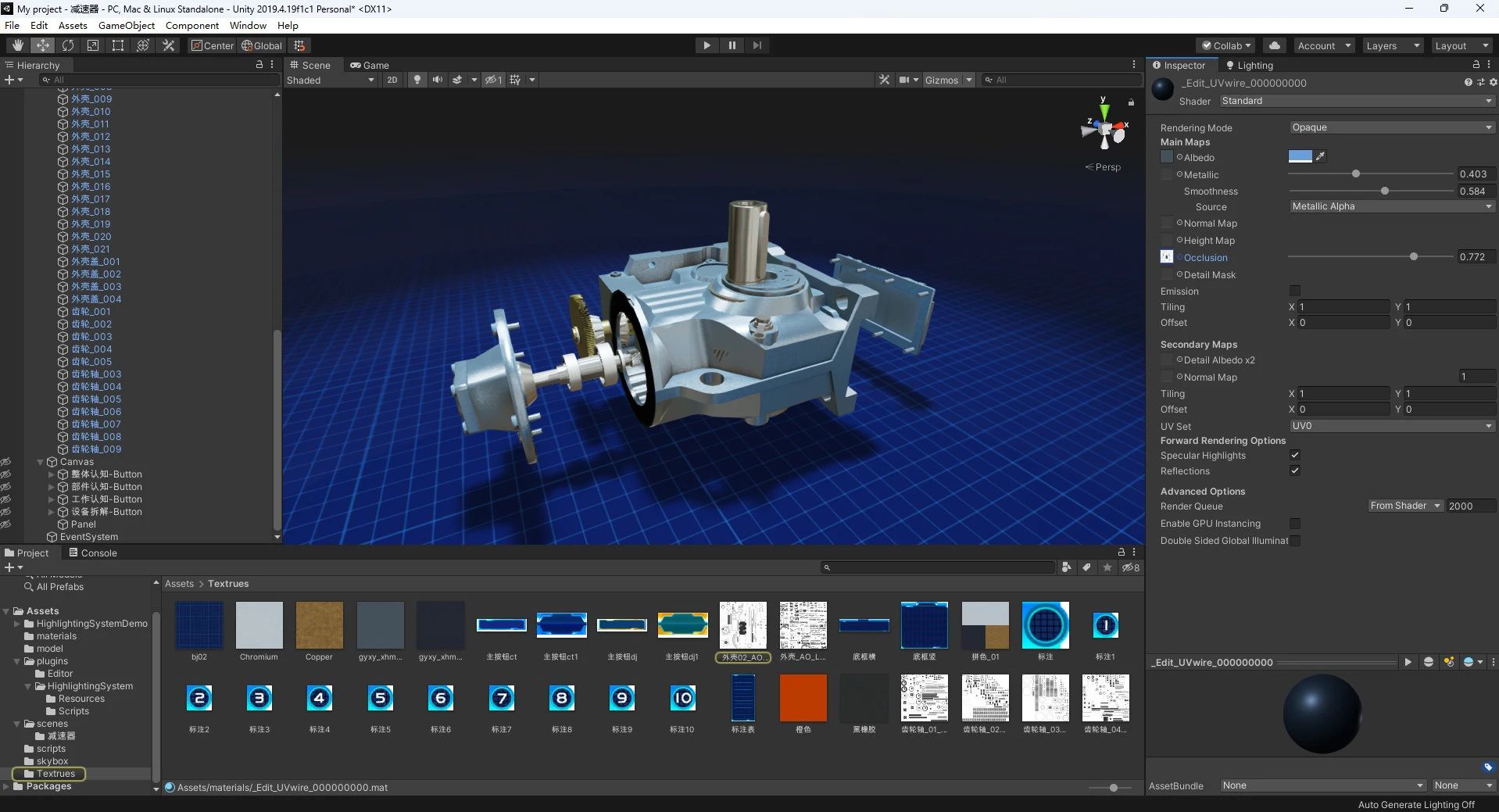This screenshot has height=812, width=1499.
Task: Click the Step frame button
Action: click(757, 45)
